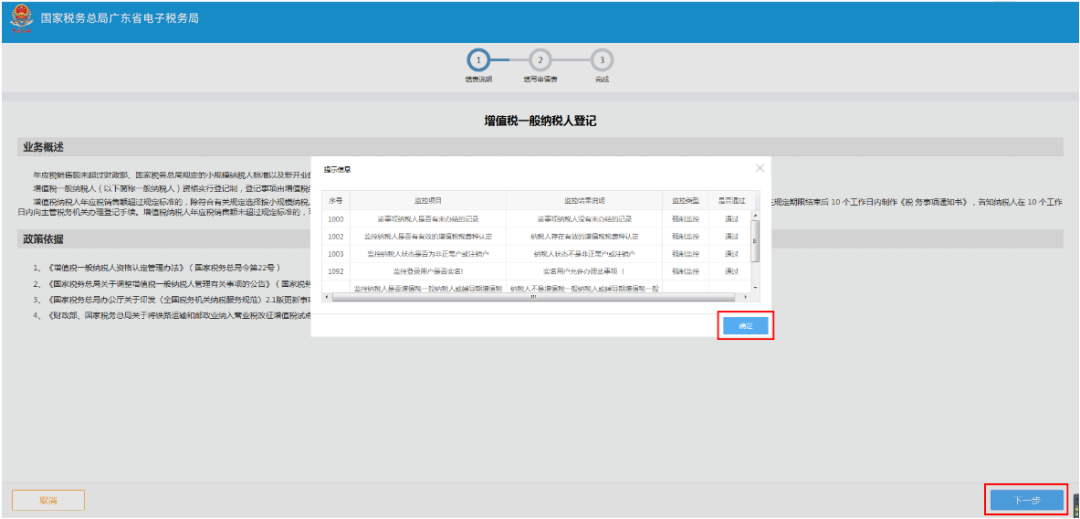Click the 完成 step label
The width and height of the screenshot is (1080, 519).
point(602,80)
